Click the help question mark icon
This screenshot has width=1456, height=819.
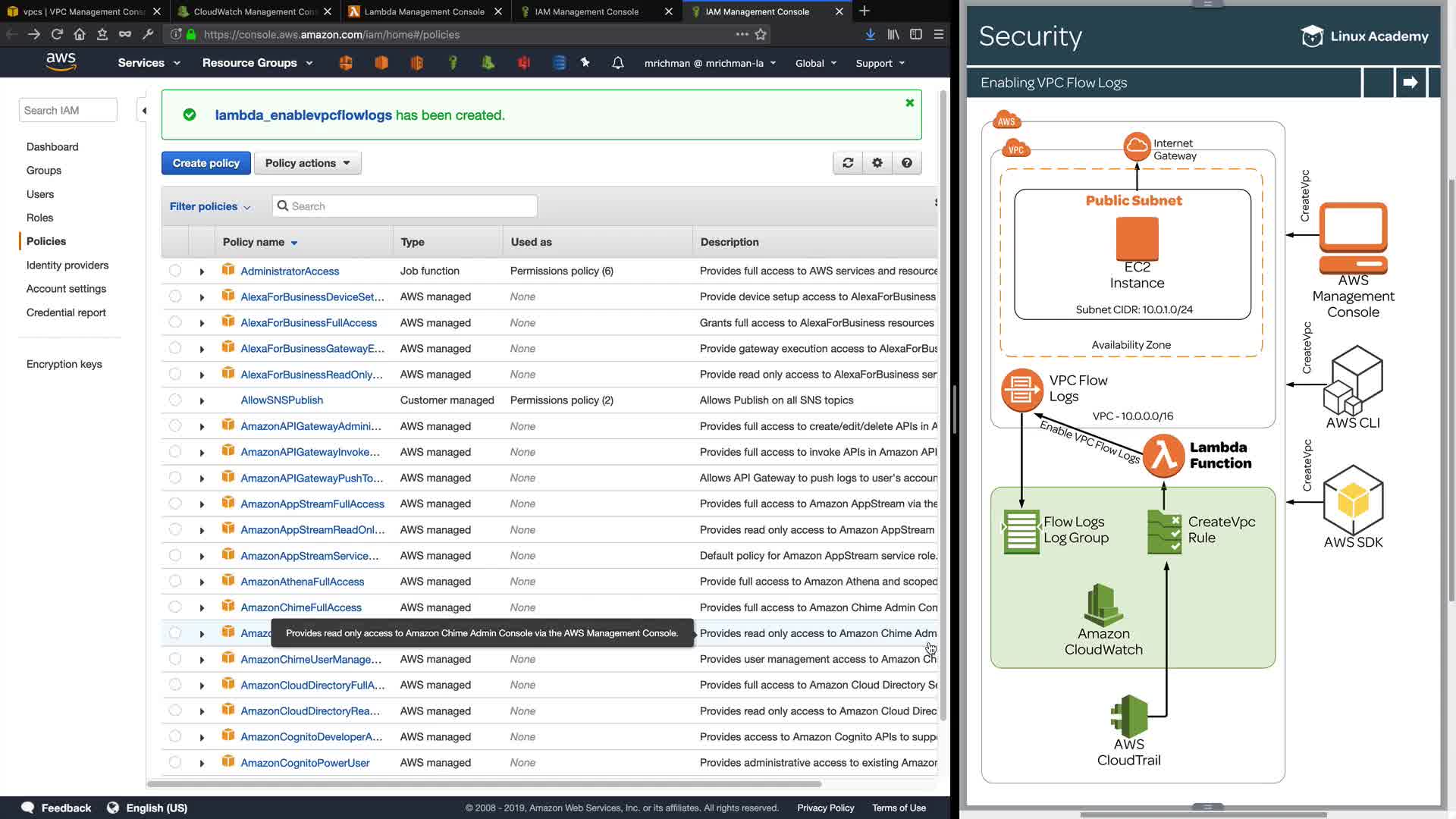click(x=907, y=163)
